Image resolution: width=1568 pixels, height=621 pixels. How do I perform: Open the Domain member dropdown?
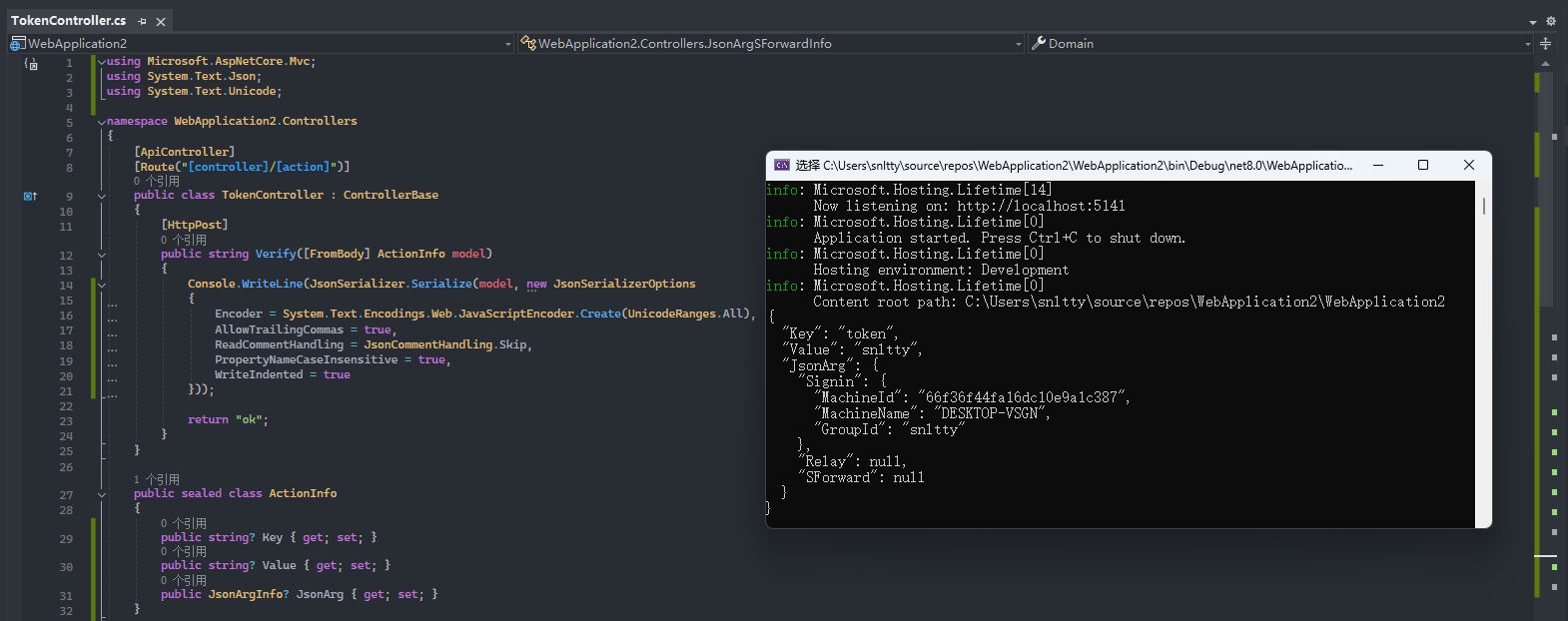1527,44
